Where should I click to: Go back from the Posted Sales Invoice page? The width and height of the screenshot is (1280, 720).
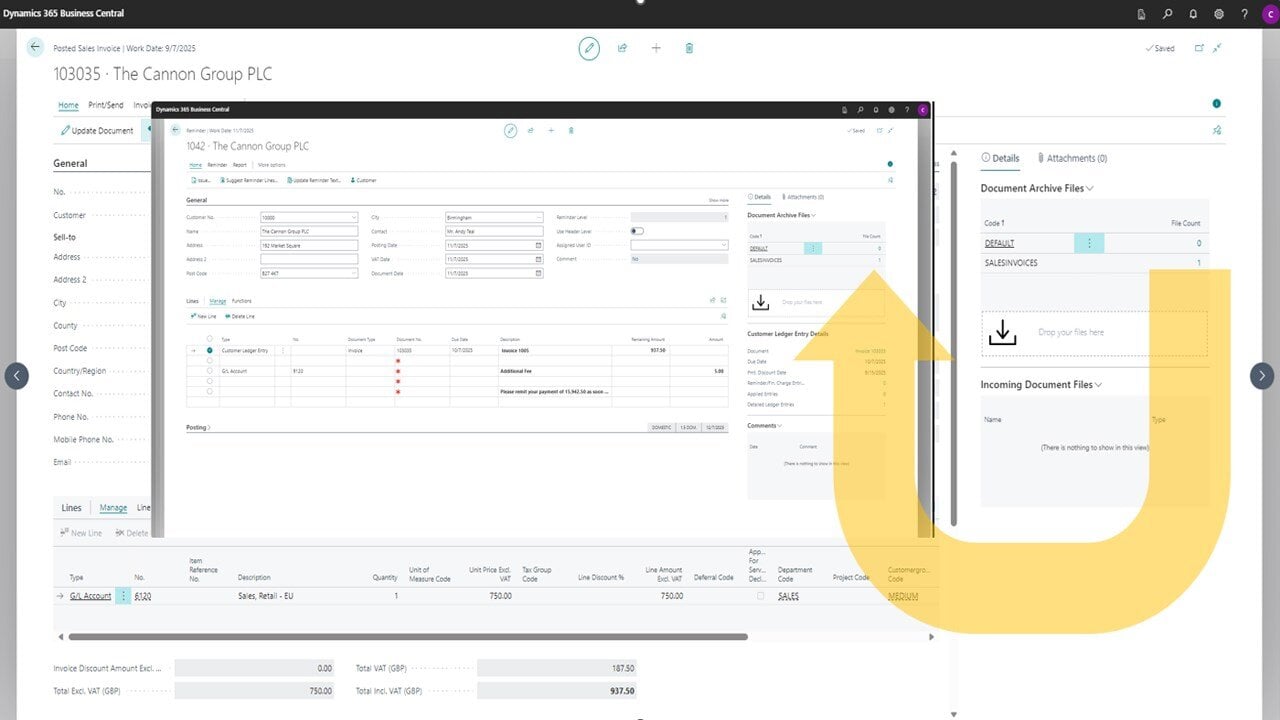pyautogui.click(x=36, y=47)
